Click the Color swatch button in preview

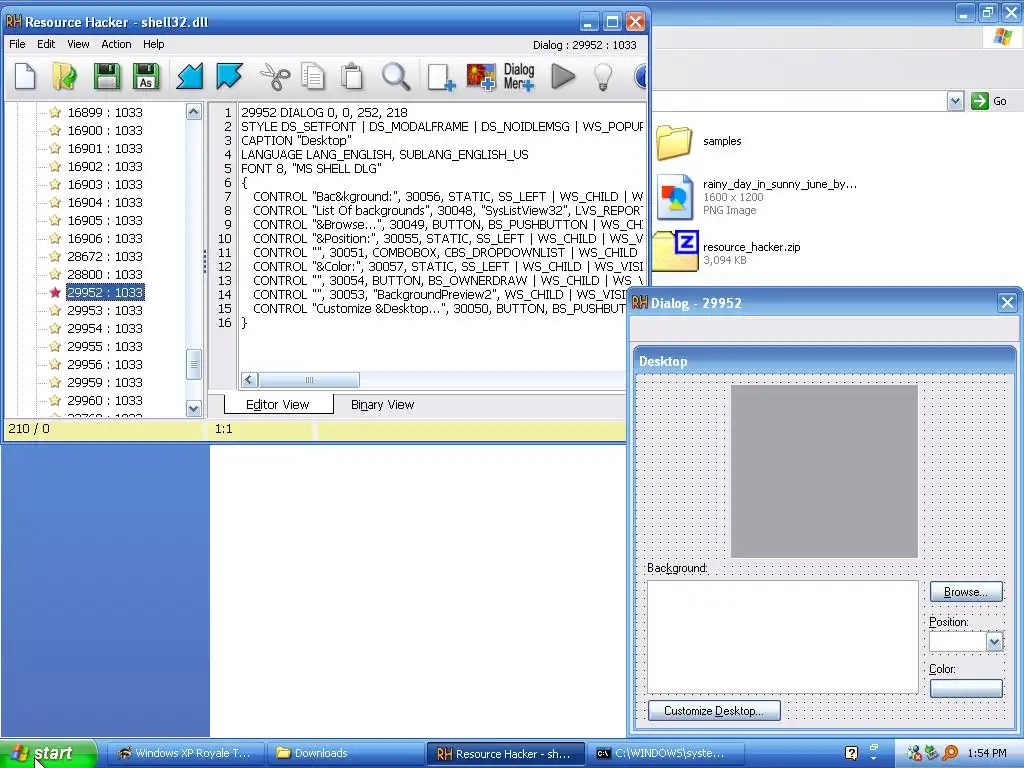pos(966,688)
